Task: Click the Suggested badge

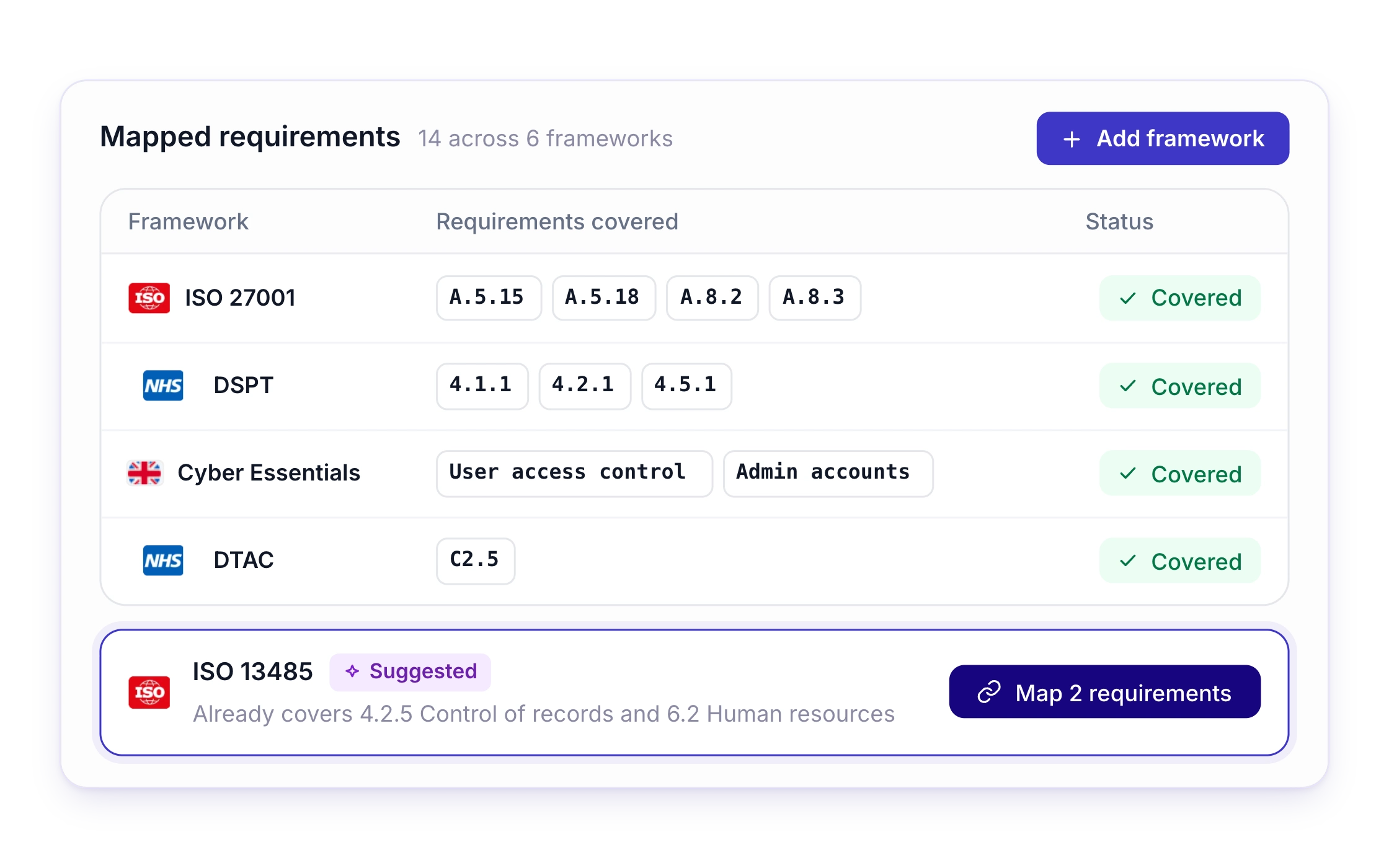Action: (410, 671)
